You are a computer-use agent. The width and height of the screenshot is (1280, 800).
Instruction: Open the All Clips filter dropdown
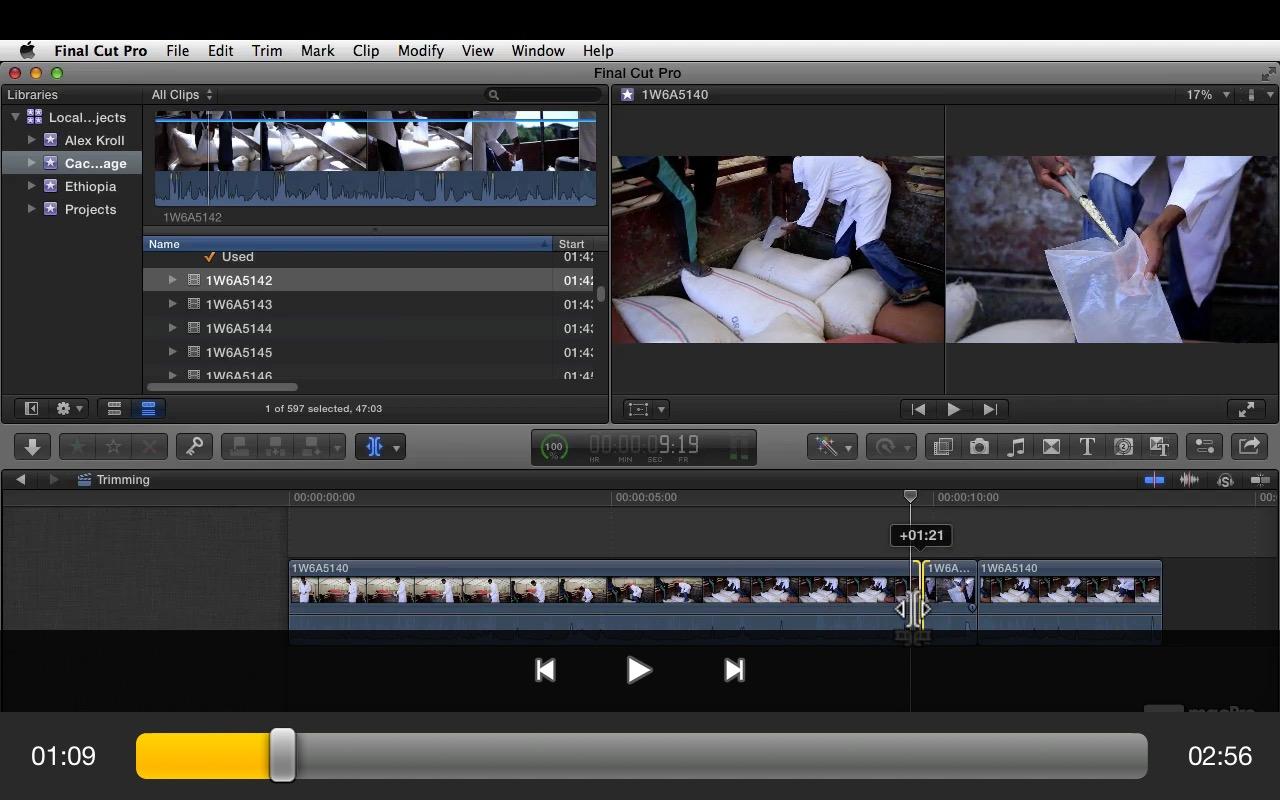point(182,95)
